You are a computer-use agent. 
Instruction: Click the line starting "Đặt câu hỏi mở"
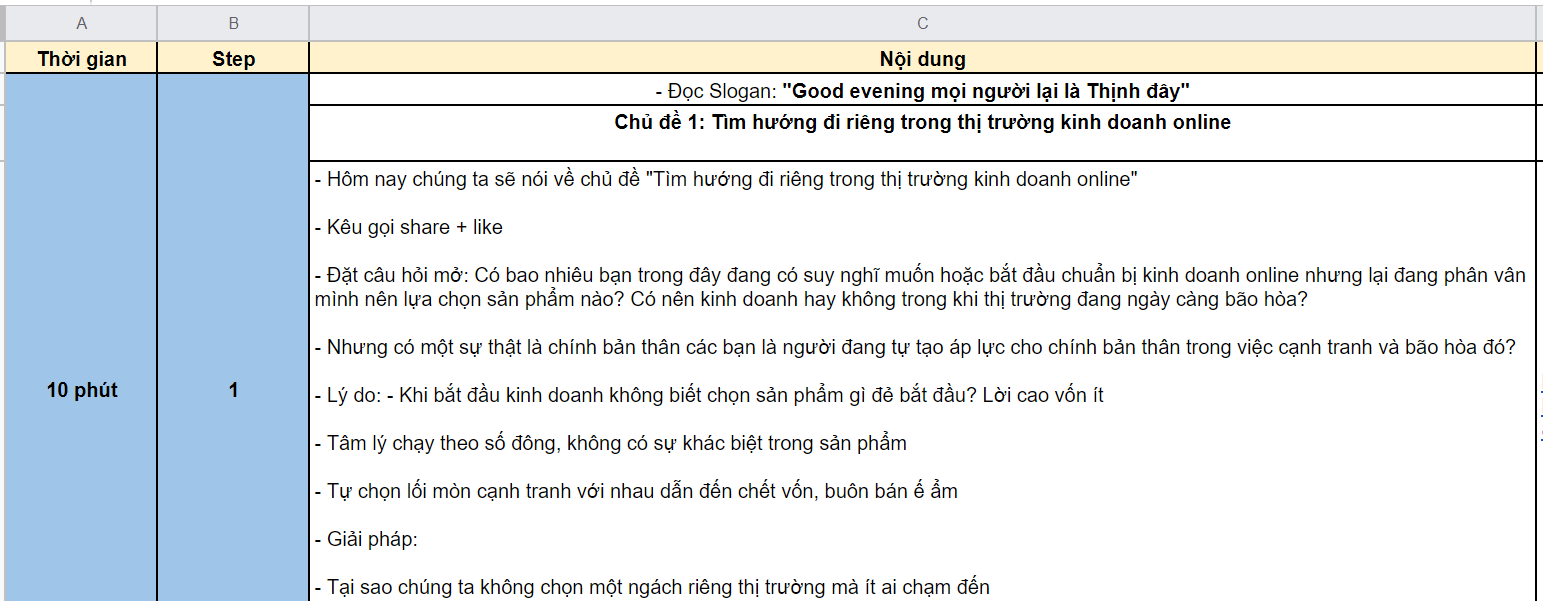click(x=920, y=286)
